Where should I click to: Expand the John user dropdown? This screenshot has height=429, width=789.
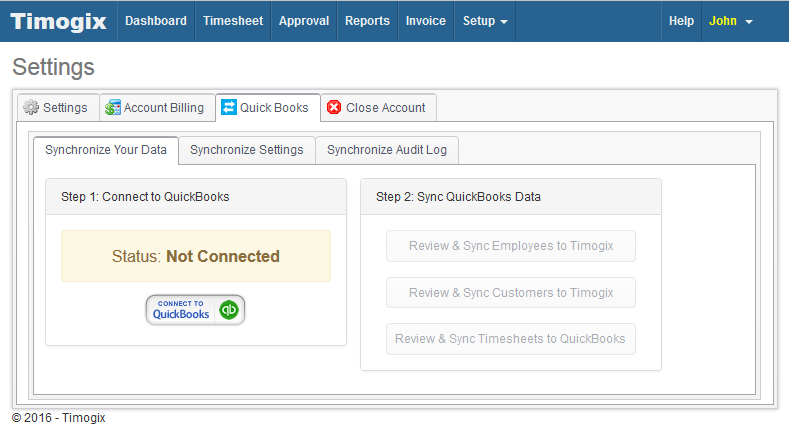pyautogui.click(x=731, y=21)
